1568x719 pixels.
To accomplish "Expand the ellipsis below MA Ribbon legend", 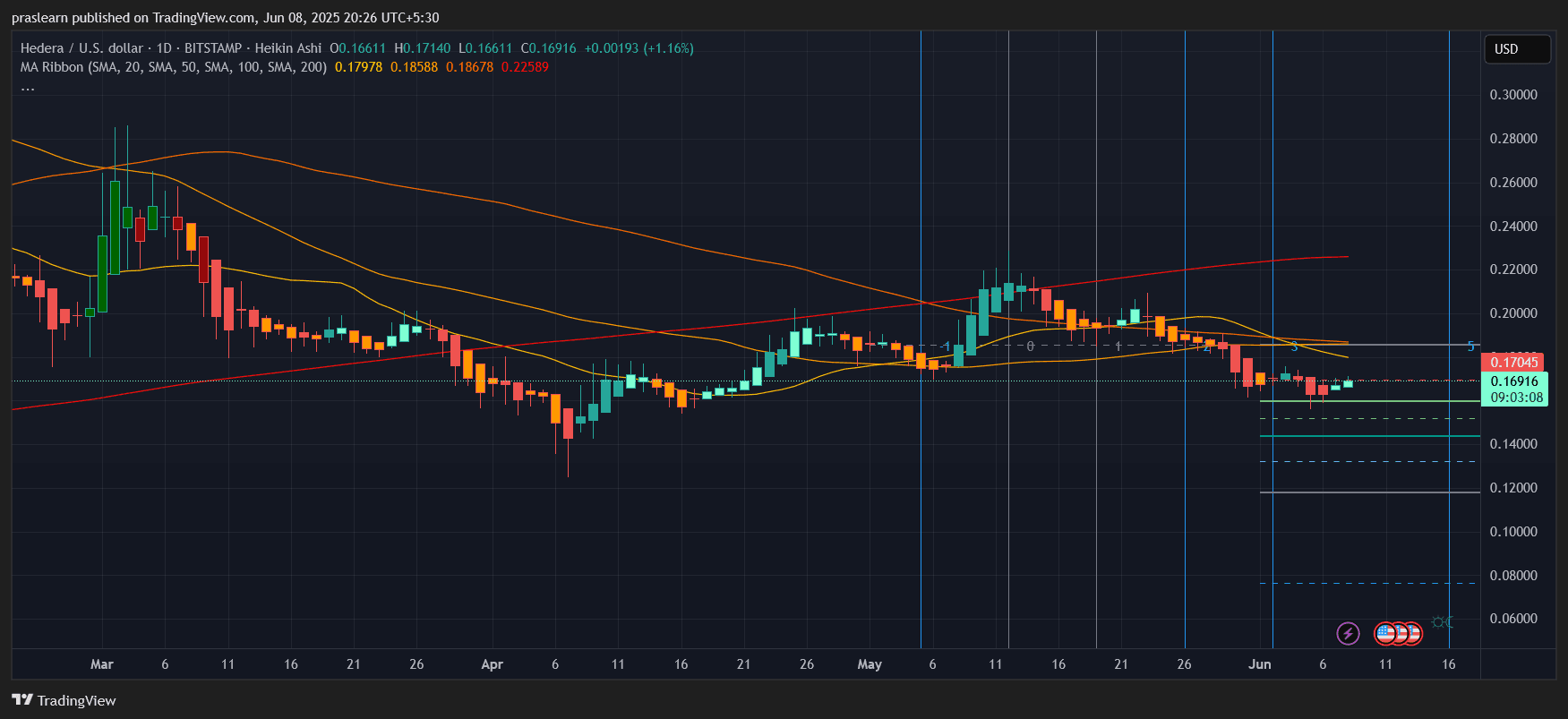I will coord(28,87).
